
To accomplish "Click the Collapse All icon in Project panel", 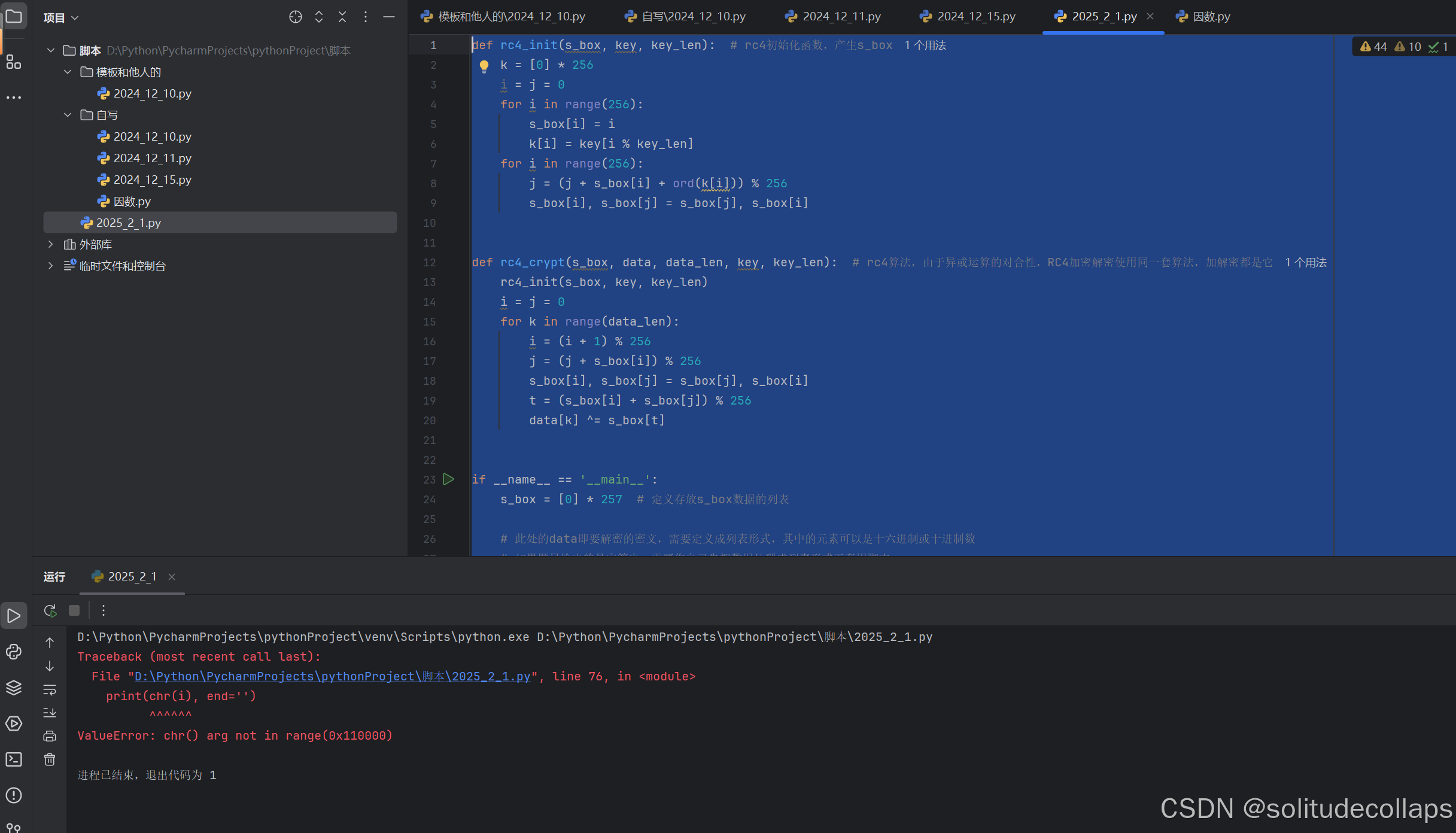I will (342, 17).
